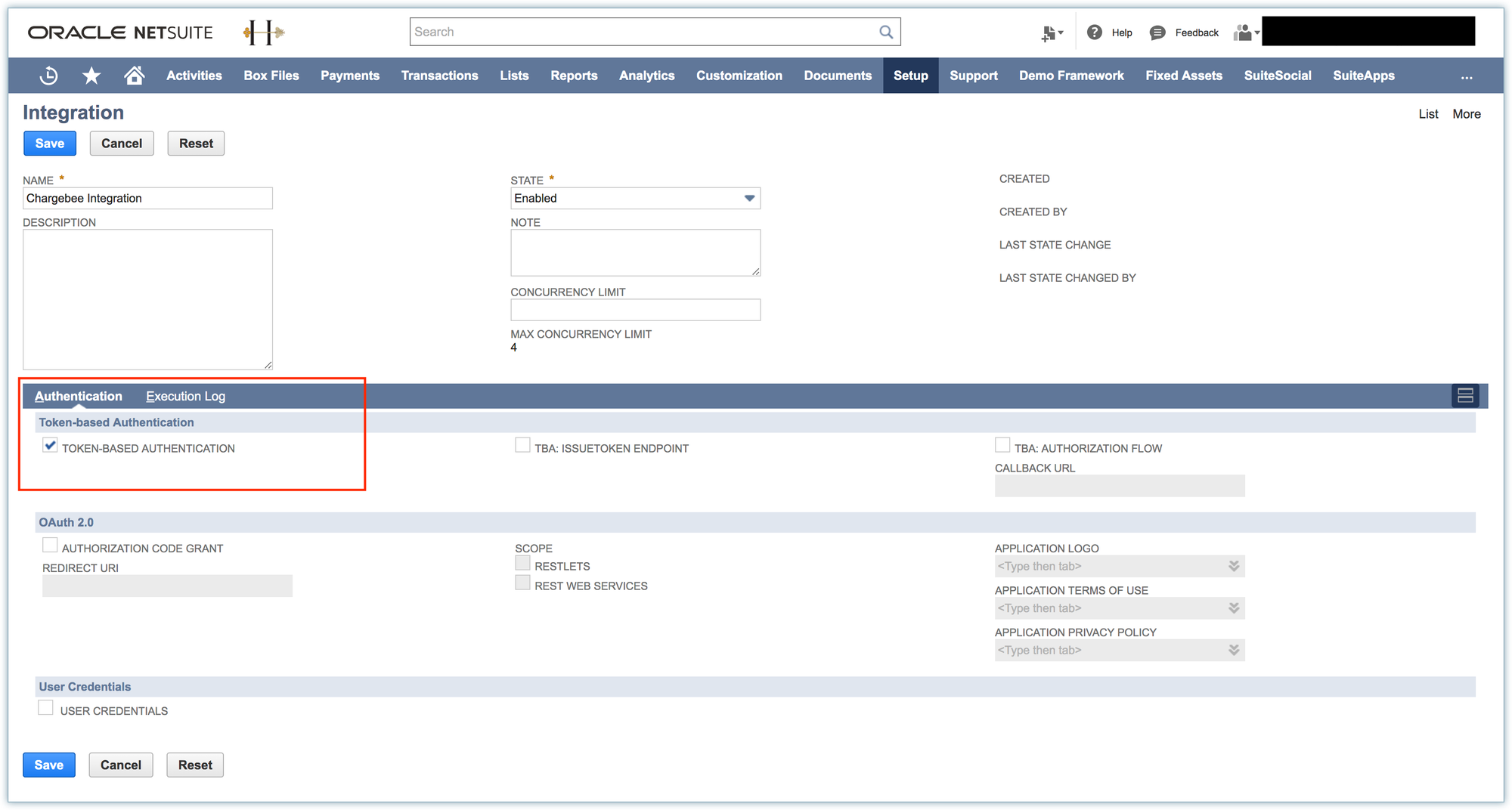Click the Feedback speech bubble icon
Screen dimensions: 1512x810
tap(1157, 32)
